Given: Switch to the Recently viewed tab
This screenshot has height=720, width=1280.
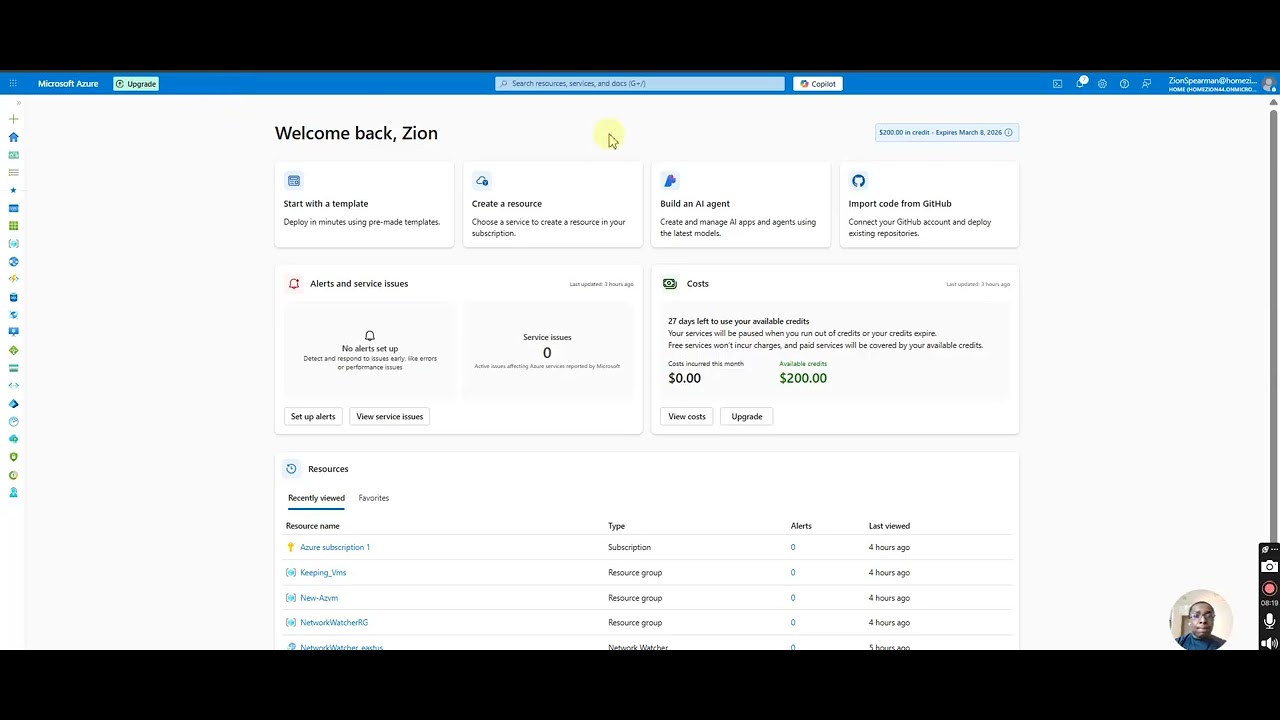Looking at the screenshot, I should pyautogui.click(x=316, y=498).
